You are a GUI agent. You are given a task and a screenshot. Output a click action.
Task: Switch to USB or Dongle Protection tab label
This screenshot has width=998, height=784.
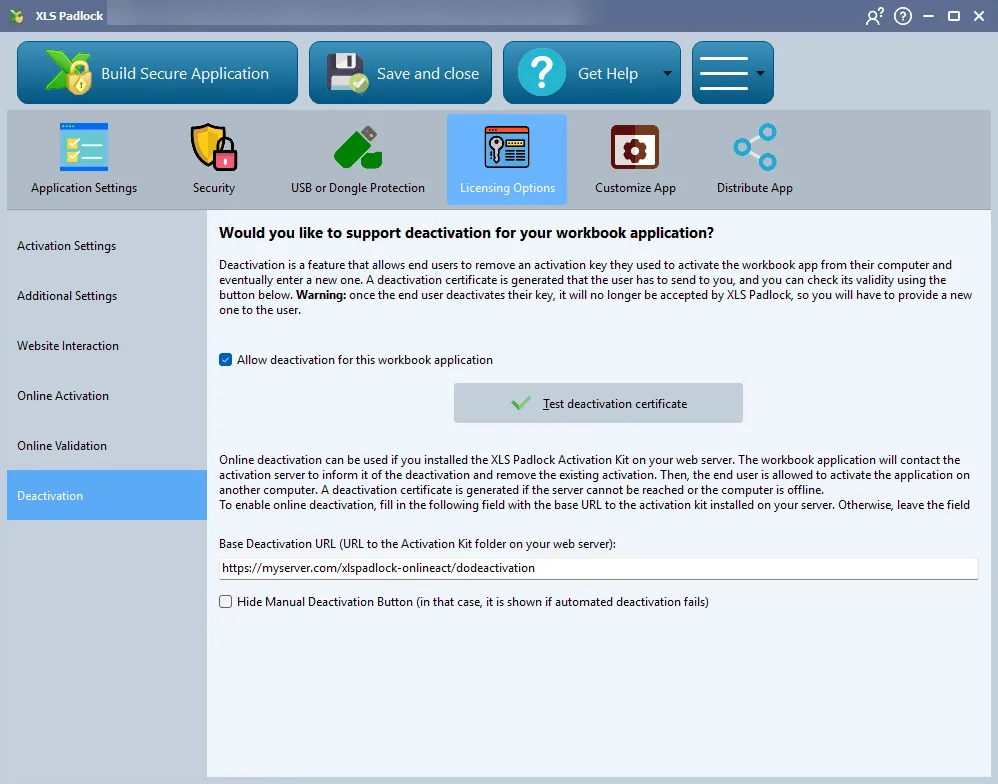click(358, 188)
